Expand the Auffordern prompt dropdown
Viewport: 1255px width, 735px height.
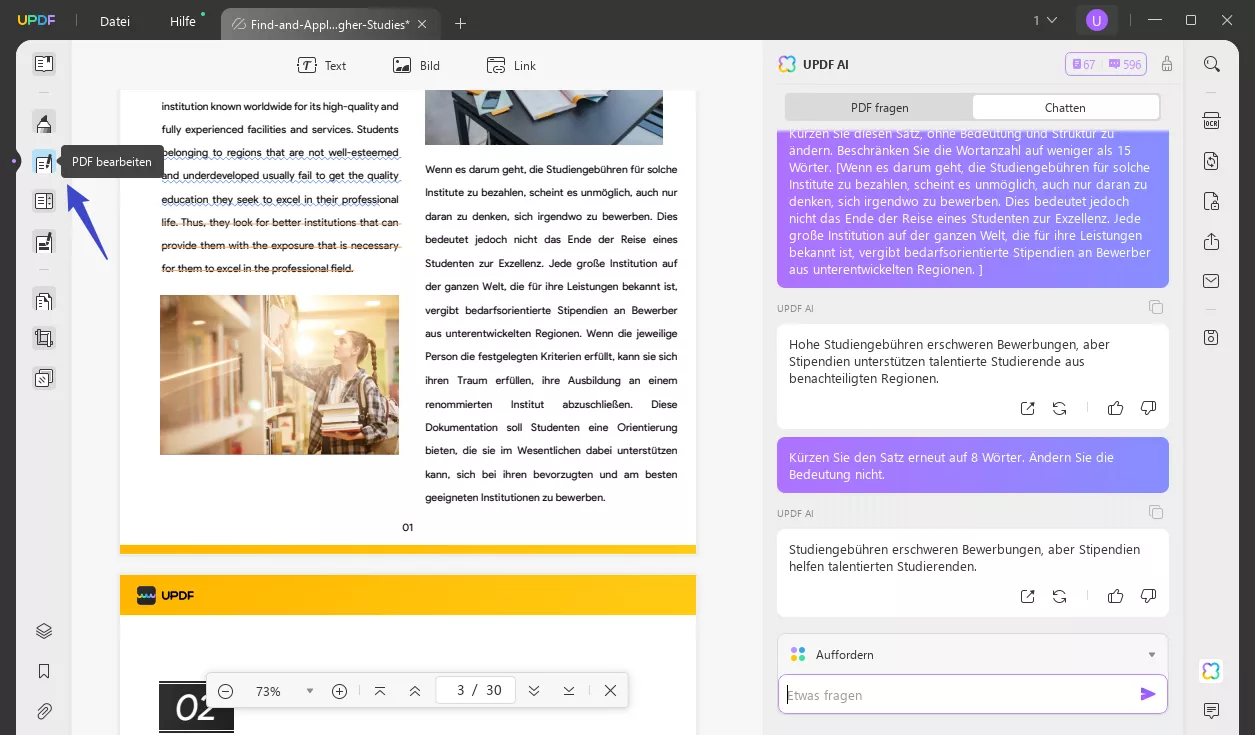point(1151,655)
